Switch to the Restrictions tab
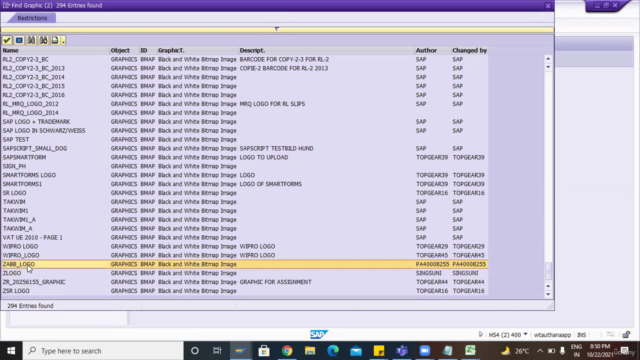This screenshot has height=360, width=640. tap(32, 18)
